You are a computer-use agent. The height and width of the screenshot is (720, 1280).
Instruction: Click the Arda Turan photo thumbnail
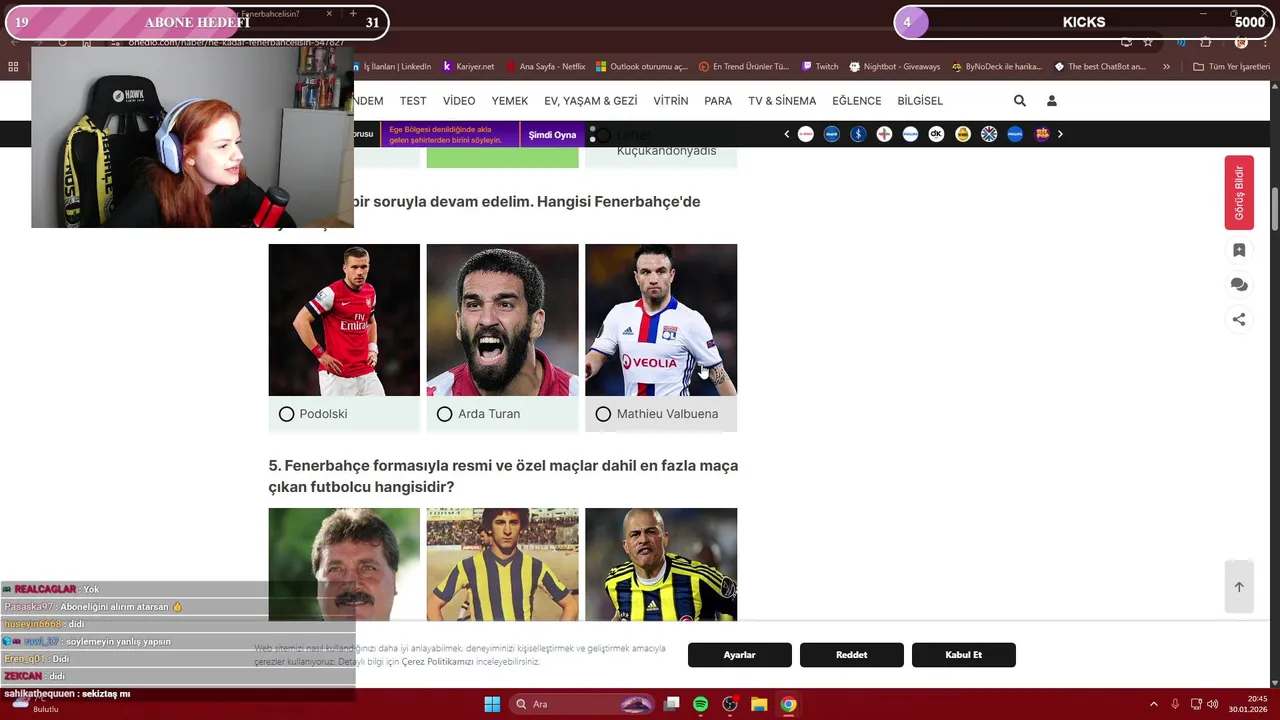[x=502, y=320]
